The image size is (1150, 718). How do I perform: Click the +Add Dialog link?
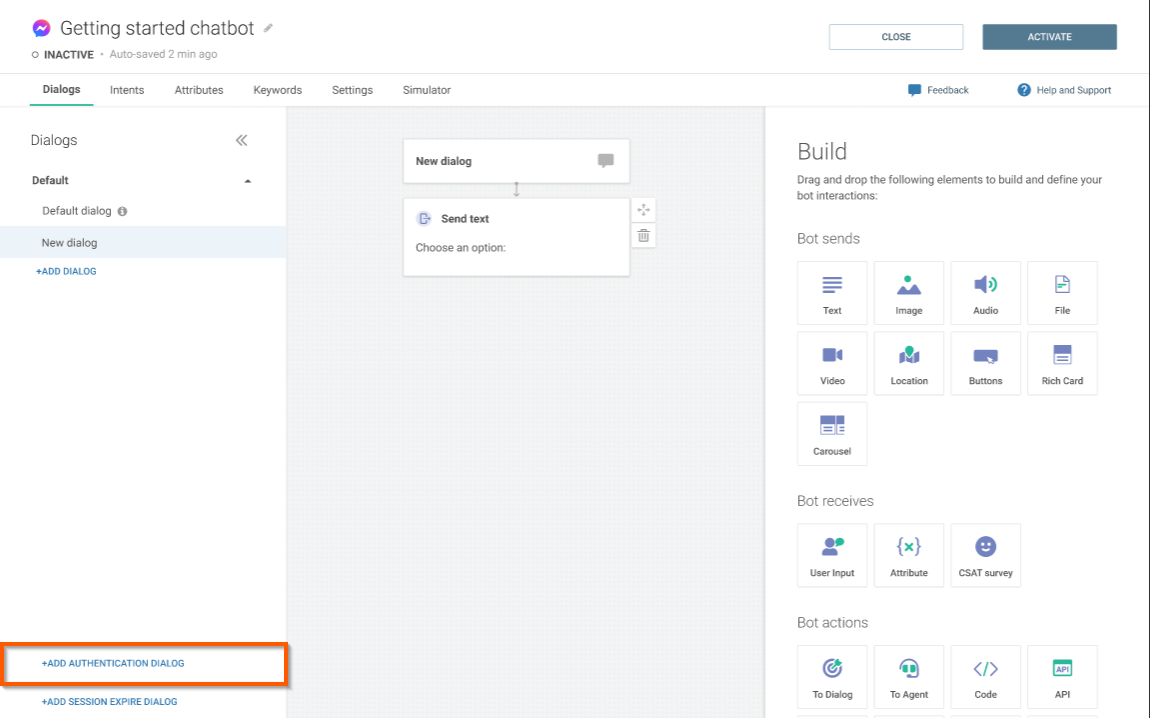tap(67, 271)
